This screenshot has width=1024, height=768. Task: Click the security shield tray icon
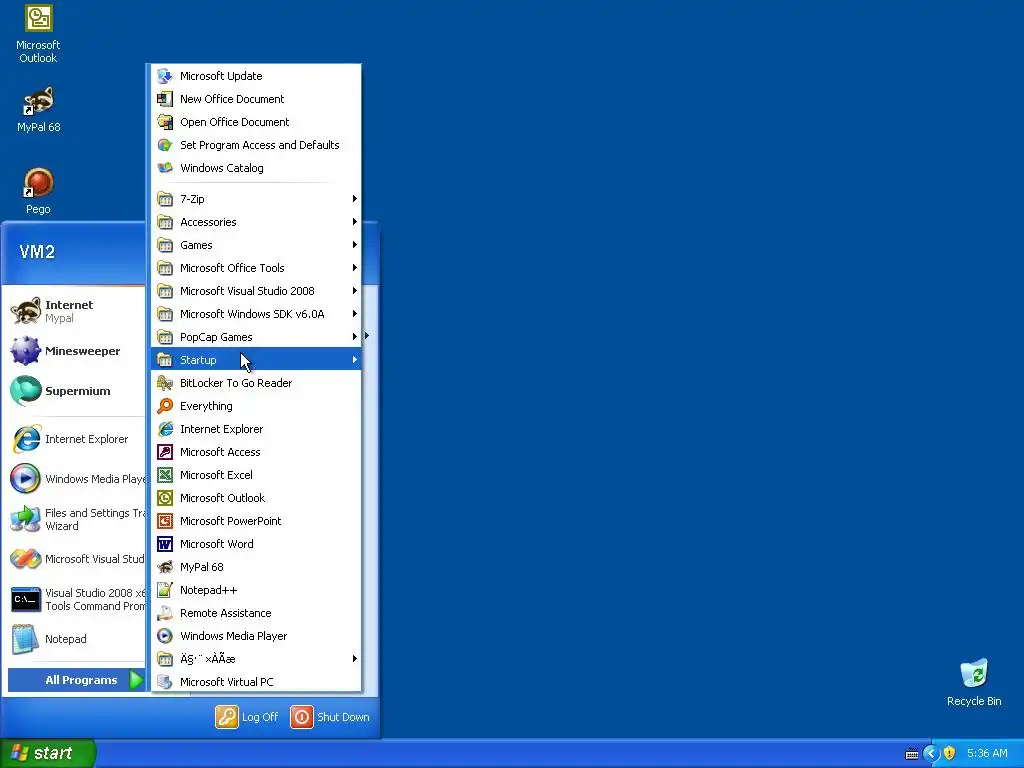coord(950,753)
